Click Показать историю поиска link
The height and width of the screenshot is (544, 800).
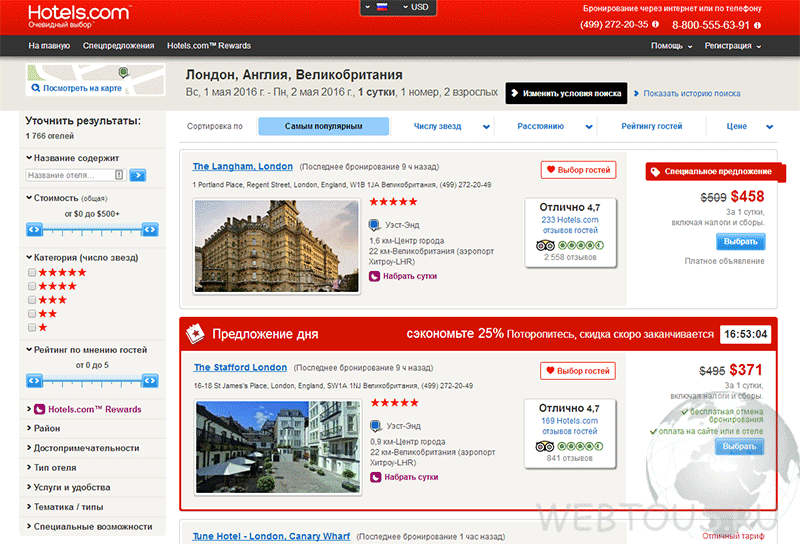pos(692,94)
